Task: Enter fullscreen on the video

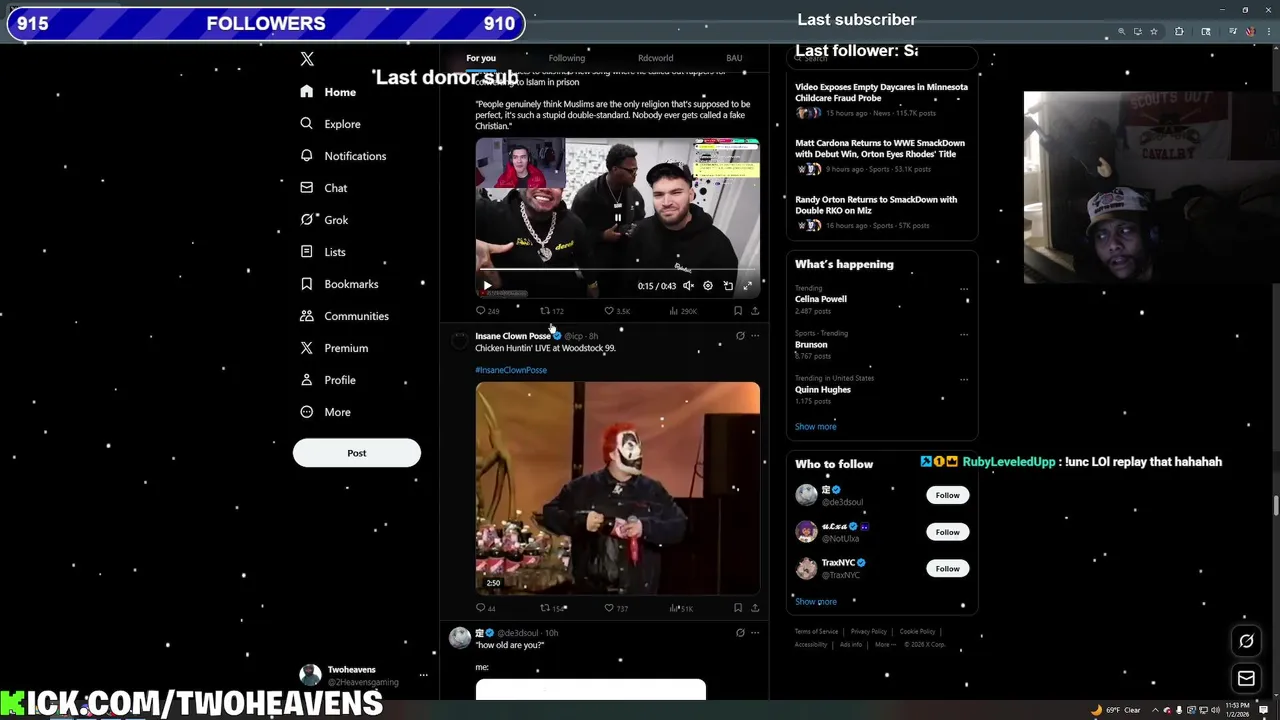Action: (747, 286)
